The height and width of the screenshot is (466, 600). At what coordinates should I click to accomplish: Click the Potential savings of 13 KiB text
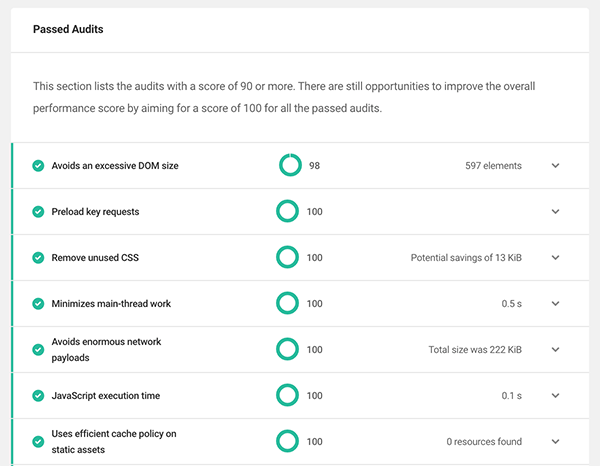point(466,258)
